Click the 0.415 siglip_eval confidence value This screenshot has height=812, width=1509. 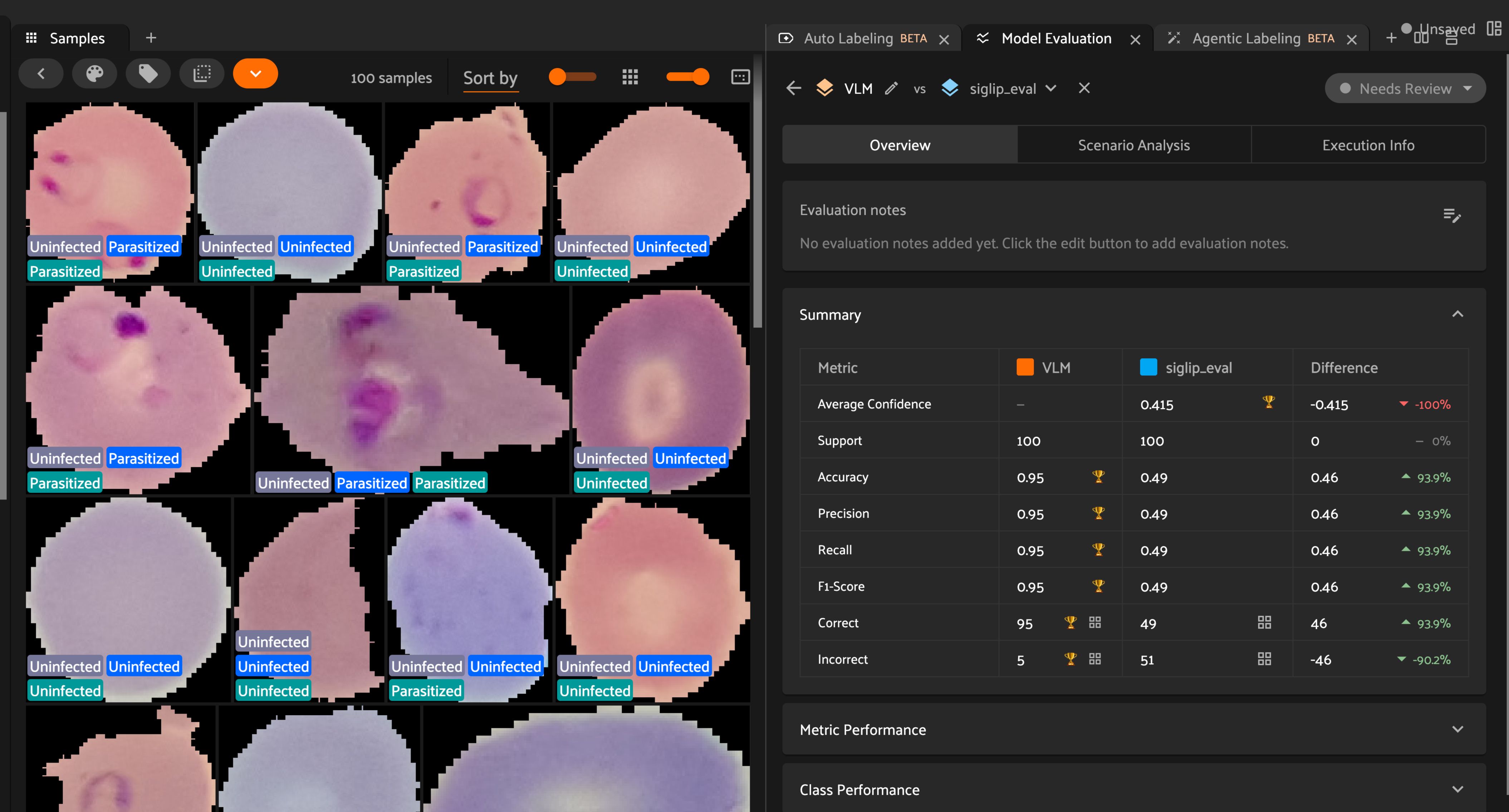click(x=1156, y=404)
